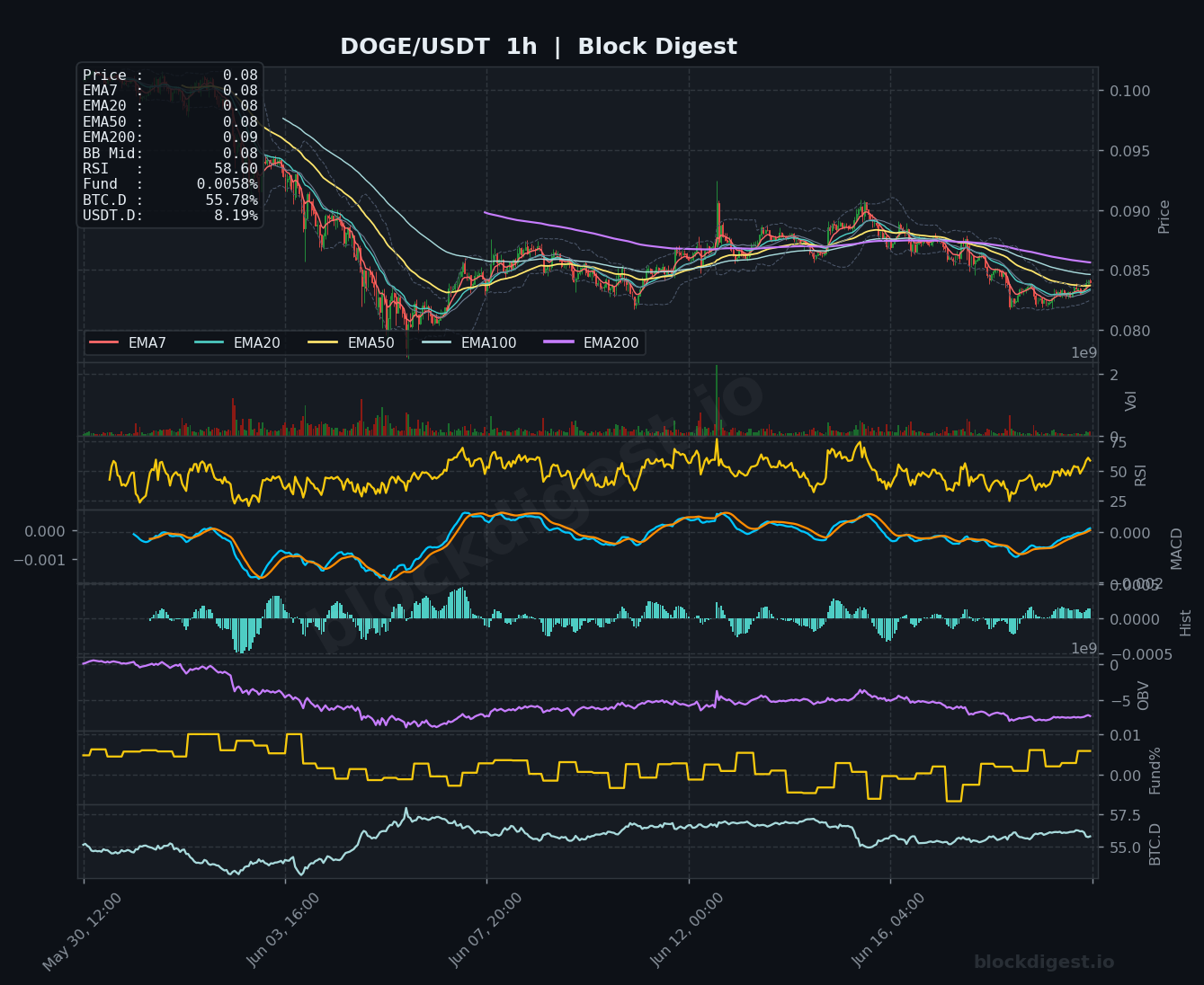Click the RSI axis label
The height and width of the screenshot is (985, 1204).
point(1141,475)
